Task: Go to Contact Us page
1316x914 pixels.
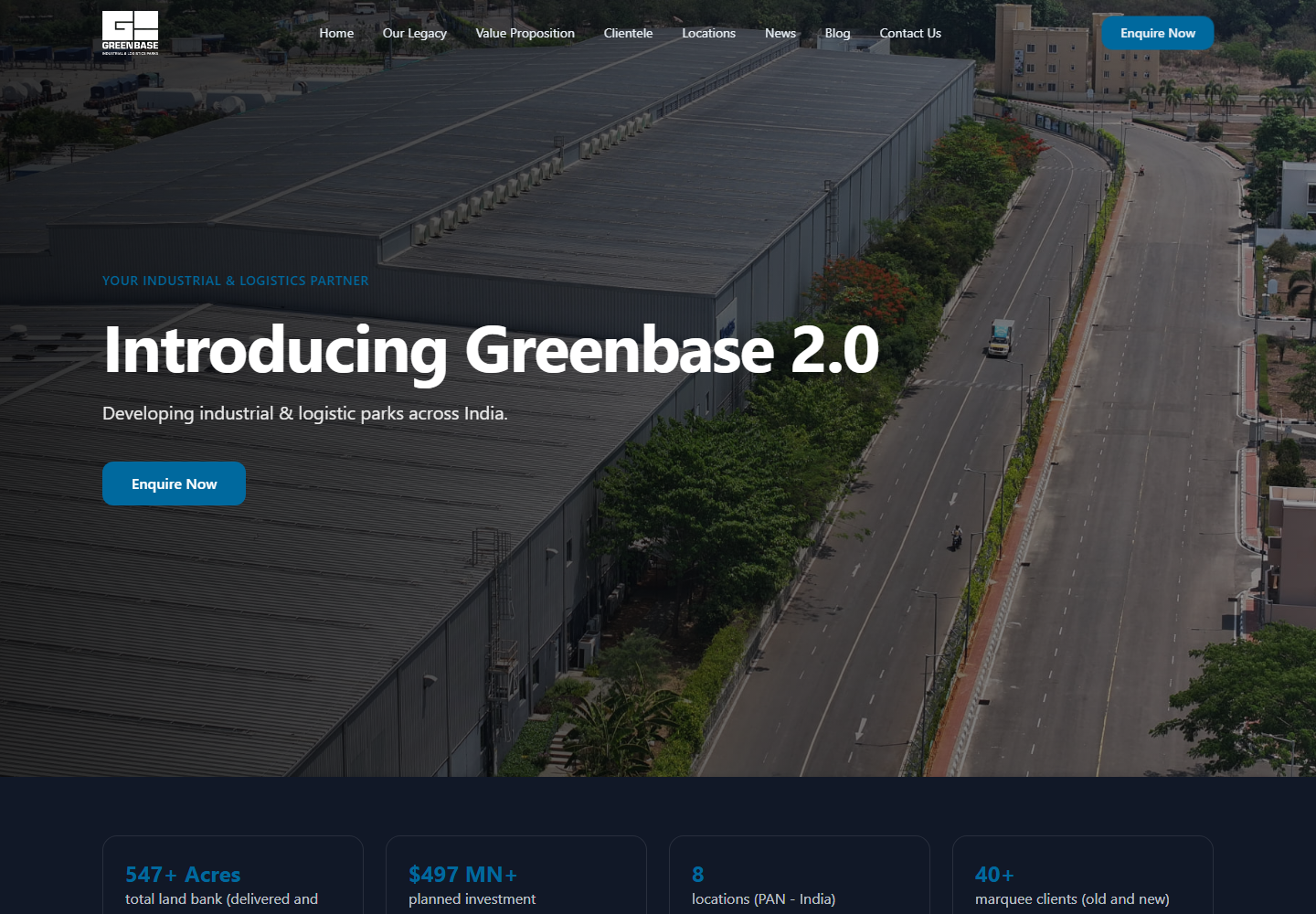Action: (910, 33)
